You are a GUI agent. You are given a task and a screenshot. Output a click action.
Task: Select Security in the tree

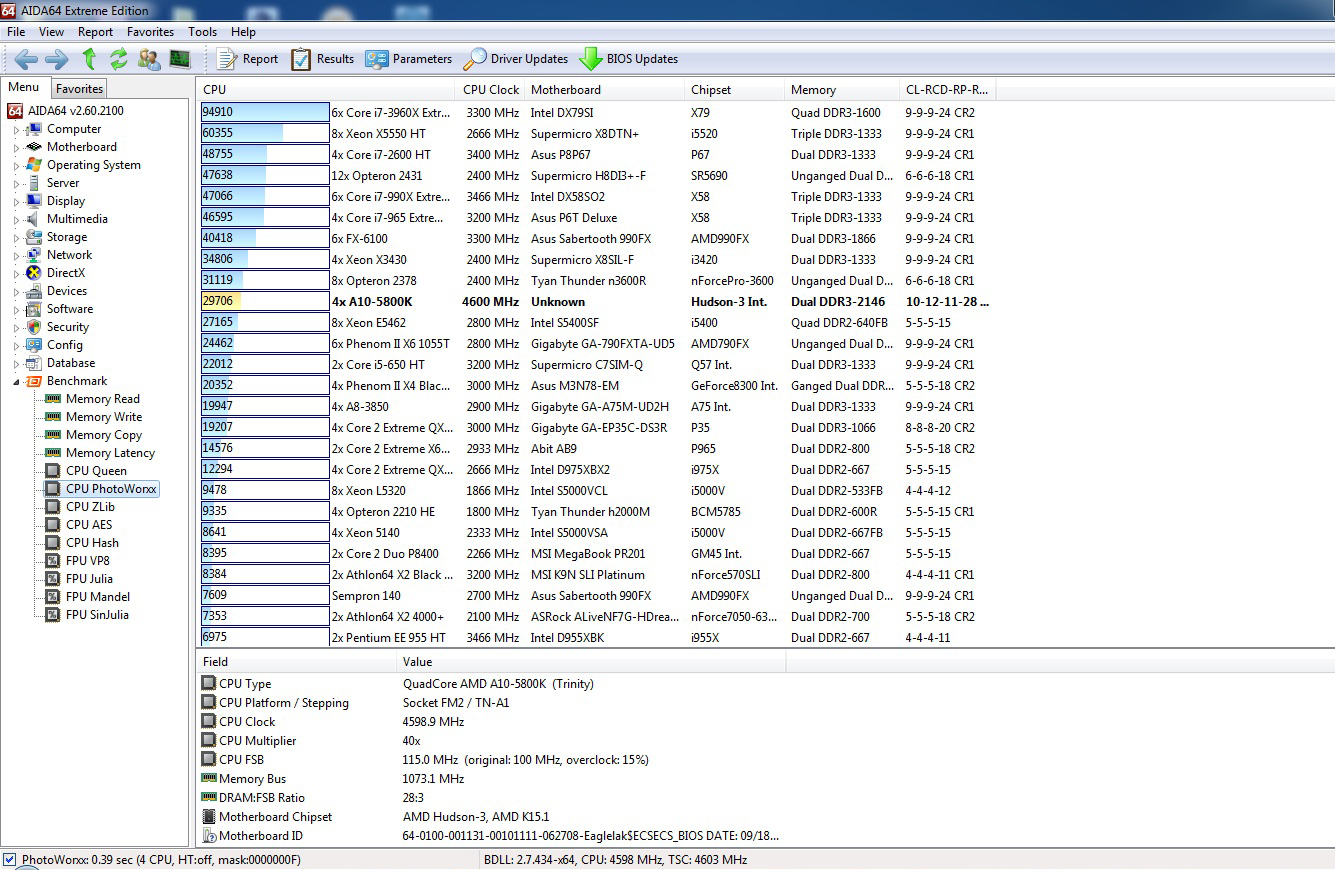click(68, 327)
